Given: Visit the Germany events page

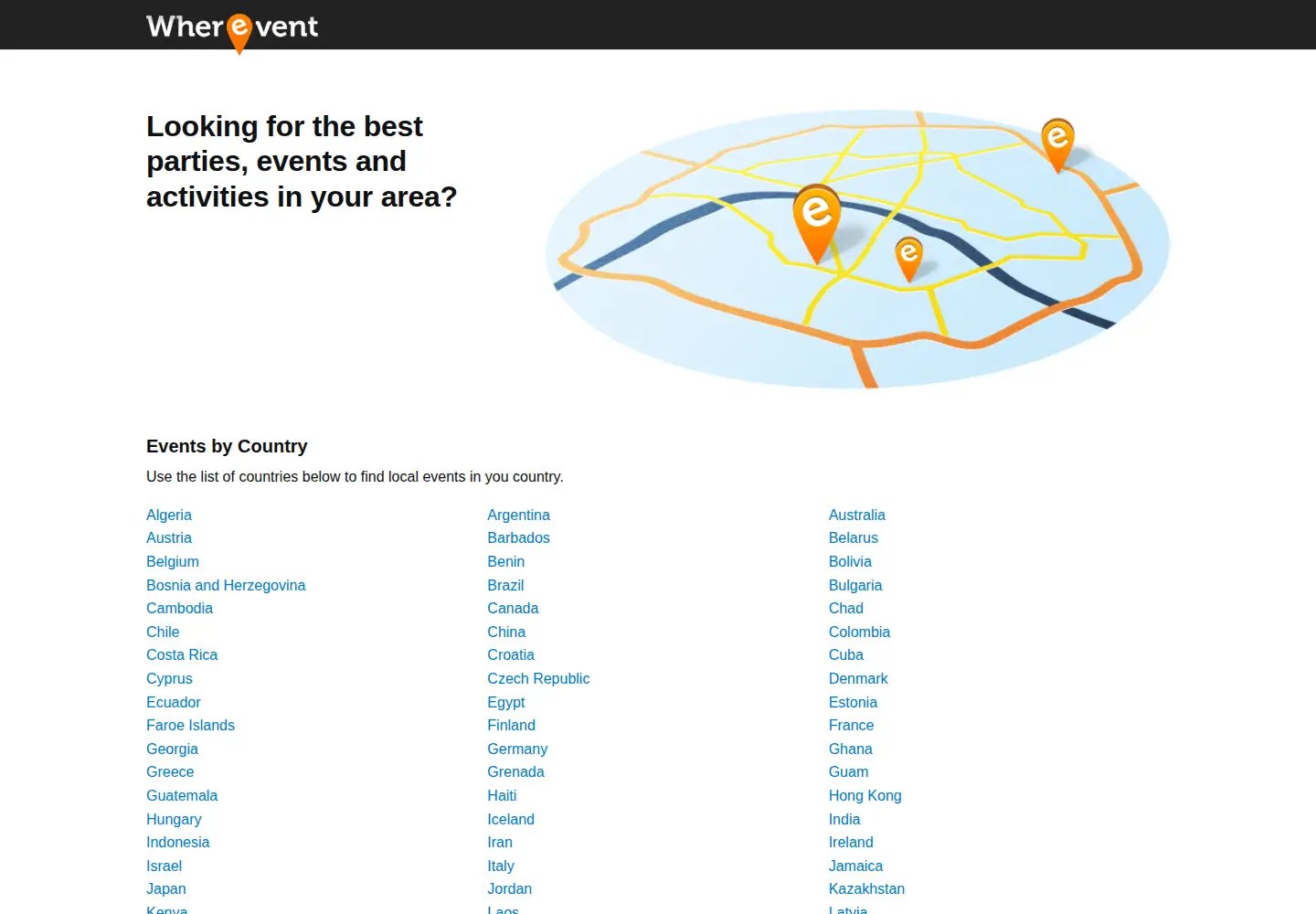Looking at the screenshot, I should 517,749.
